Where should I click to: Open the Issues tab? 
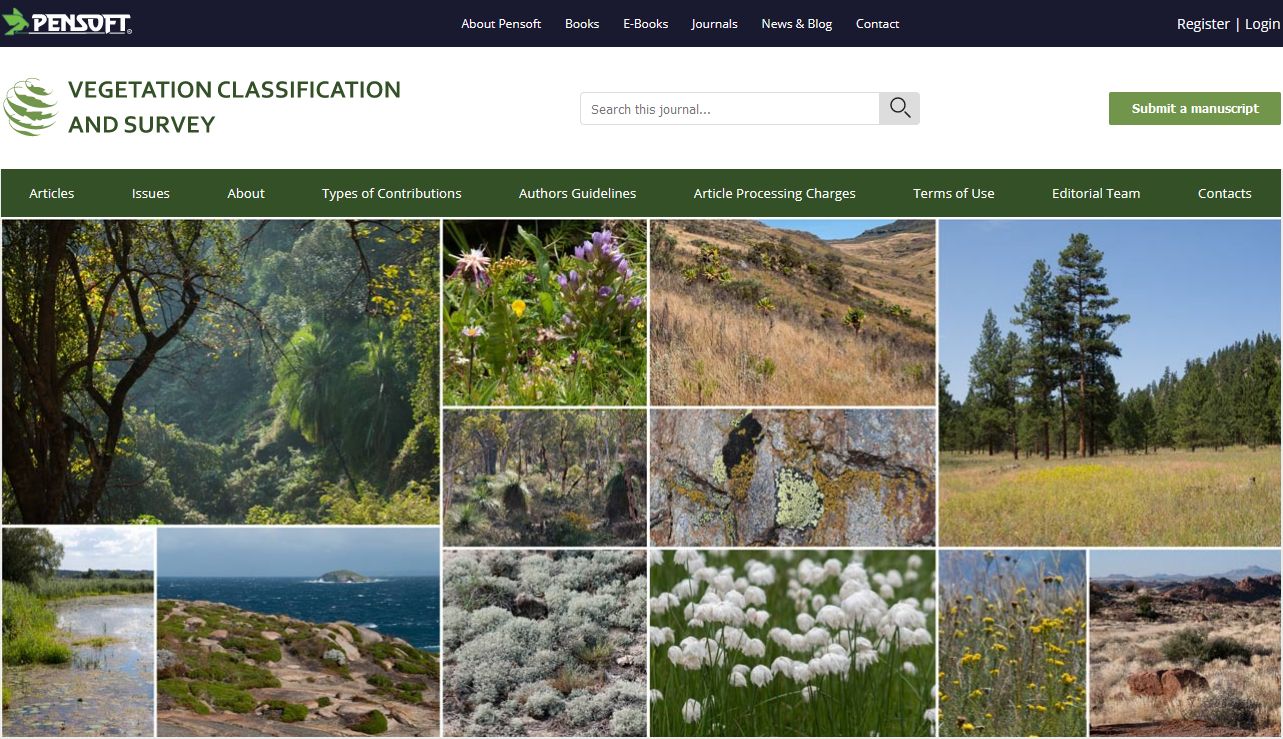click(x=151, y=193)
